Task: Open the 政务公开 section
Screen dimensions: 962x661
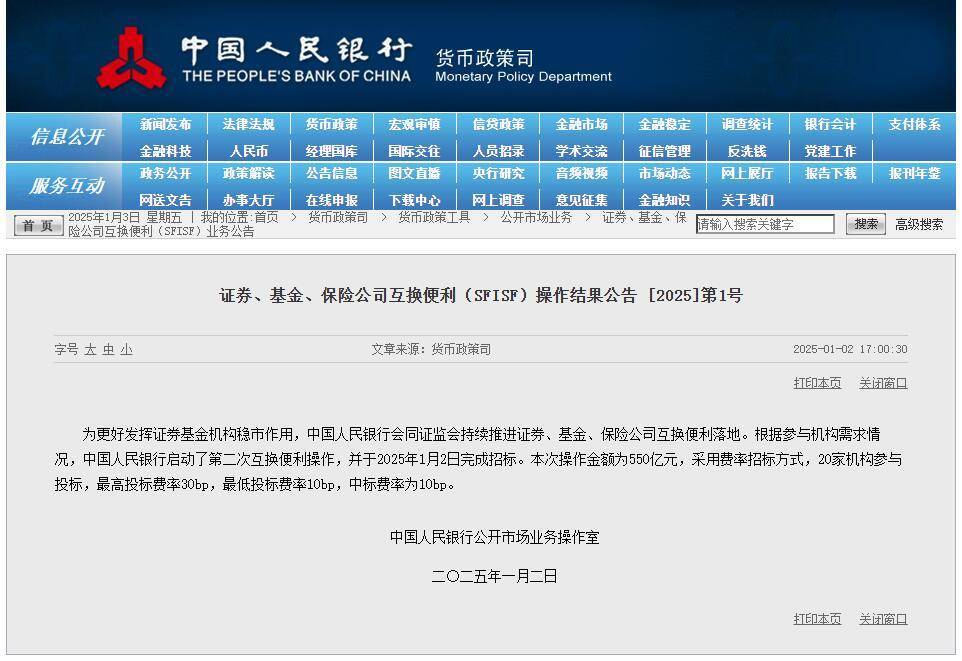Action: [166, 174]
